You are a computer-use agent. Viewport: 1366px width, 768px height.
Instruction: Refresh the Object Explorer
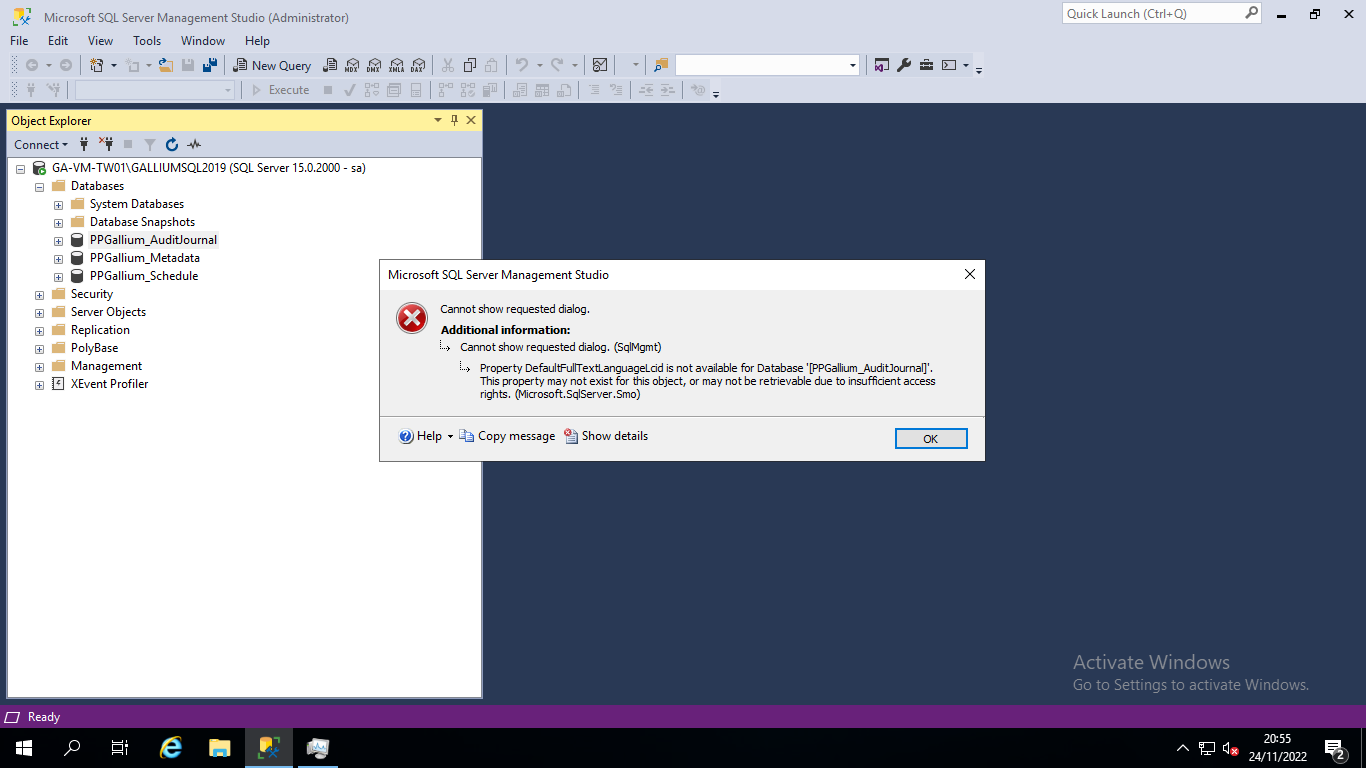pos(172,144)
